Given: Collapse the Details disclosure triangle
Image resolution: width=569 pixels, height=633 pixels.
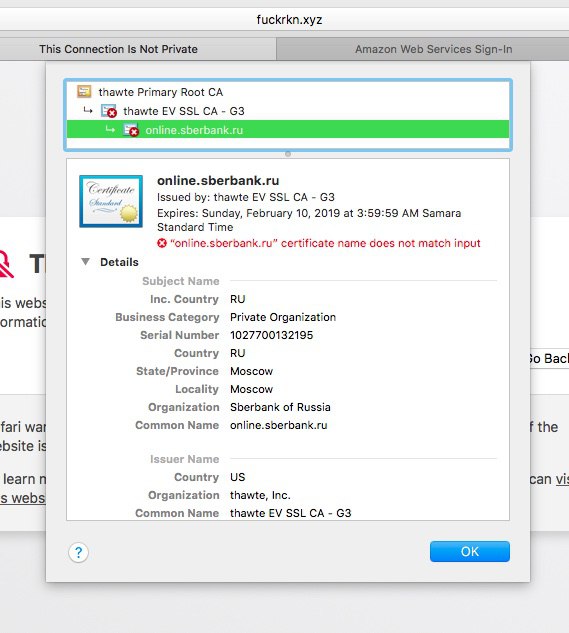Looking at the screenshot, I should coord(85,262).
